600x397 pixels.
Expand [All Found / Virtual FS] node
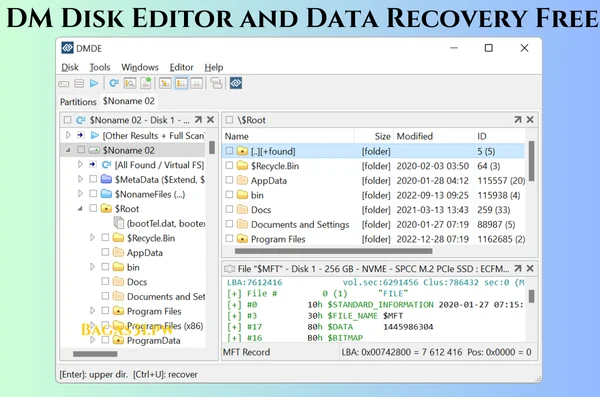[80, 164]
